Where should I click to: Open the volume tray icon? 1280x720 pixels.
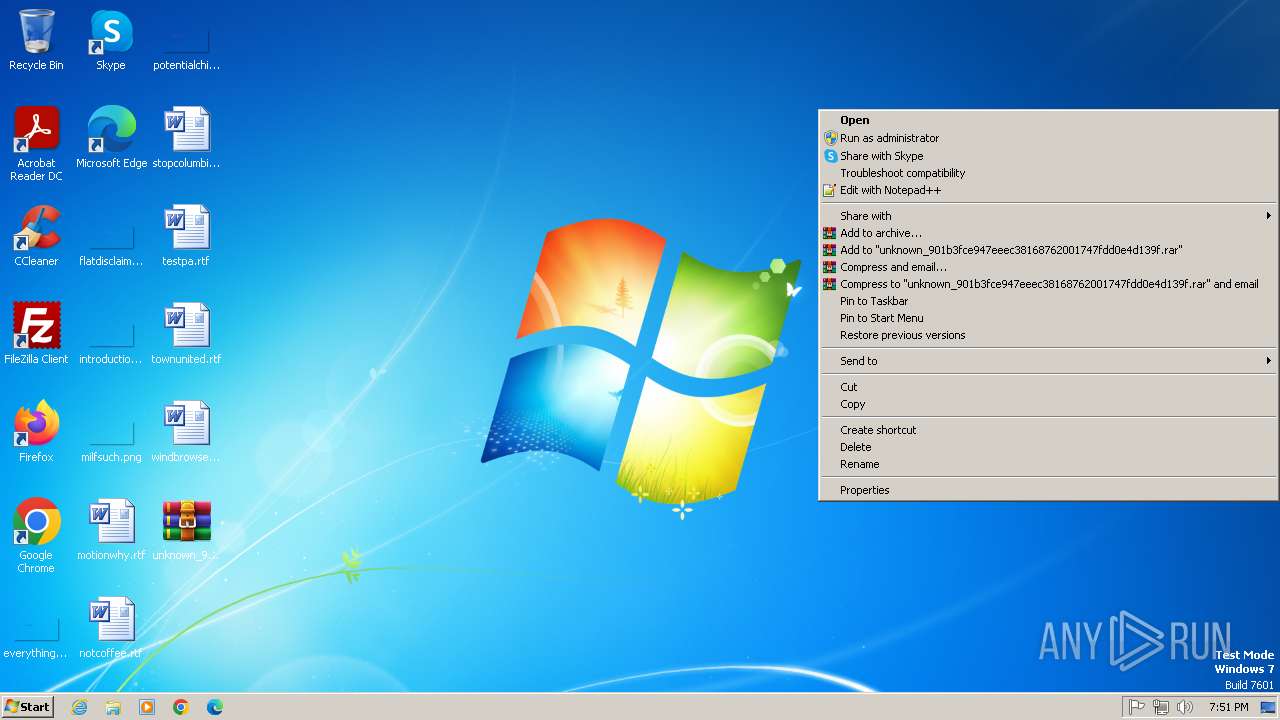(x=1185, y=707)
